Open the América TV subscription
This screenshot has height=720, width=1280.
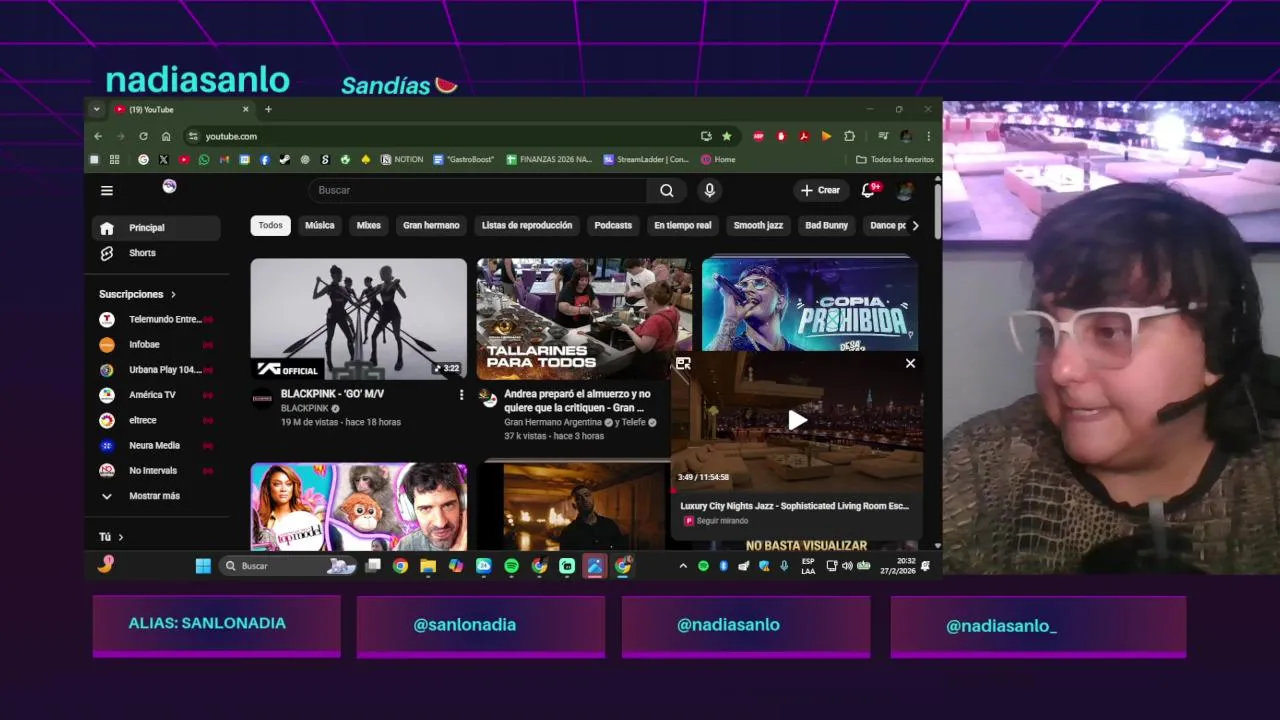tap(156, 395)
